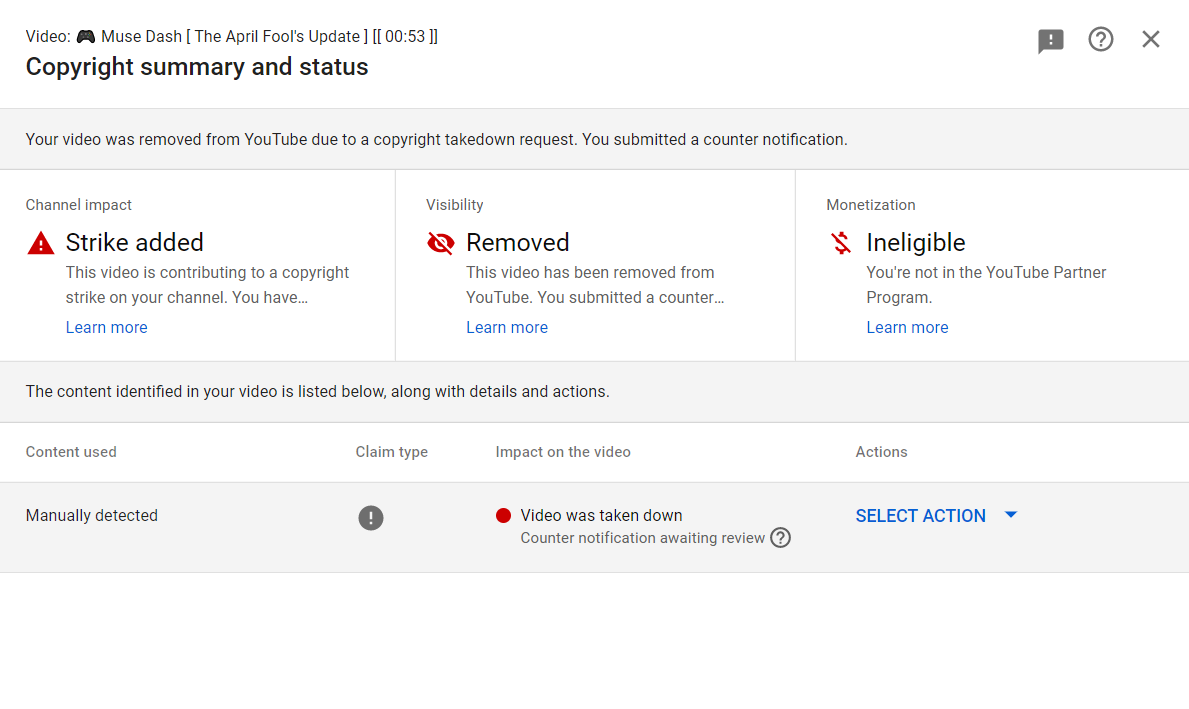1189x709 pixels.
Task: Click the crossed-out dollar Ineligible icon
Action: [x=841, y=243]
